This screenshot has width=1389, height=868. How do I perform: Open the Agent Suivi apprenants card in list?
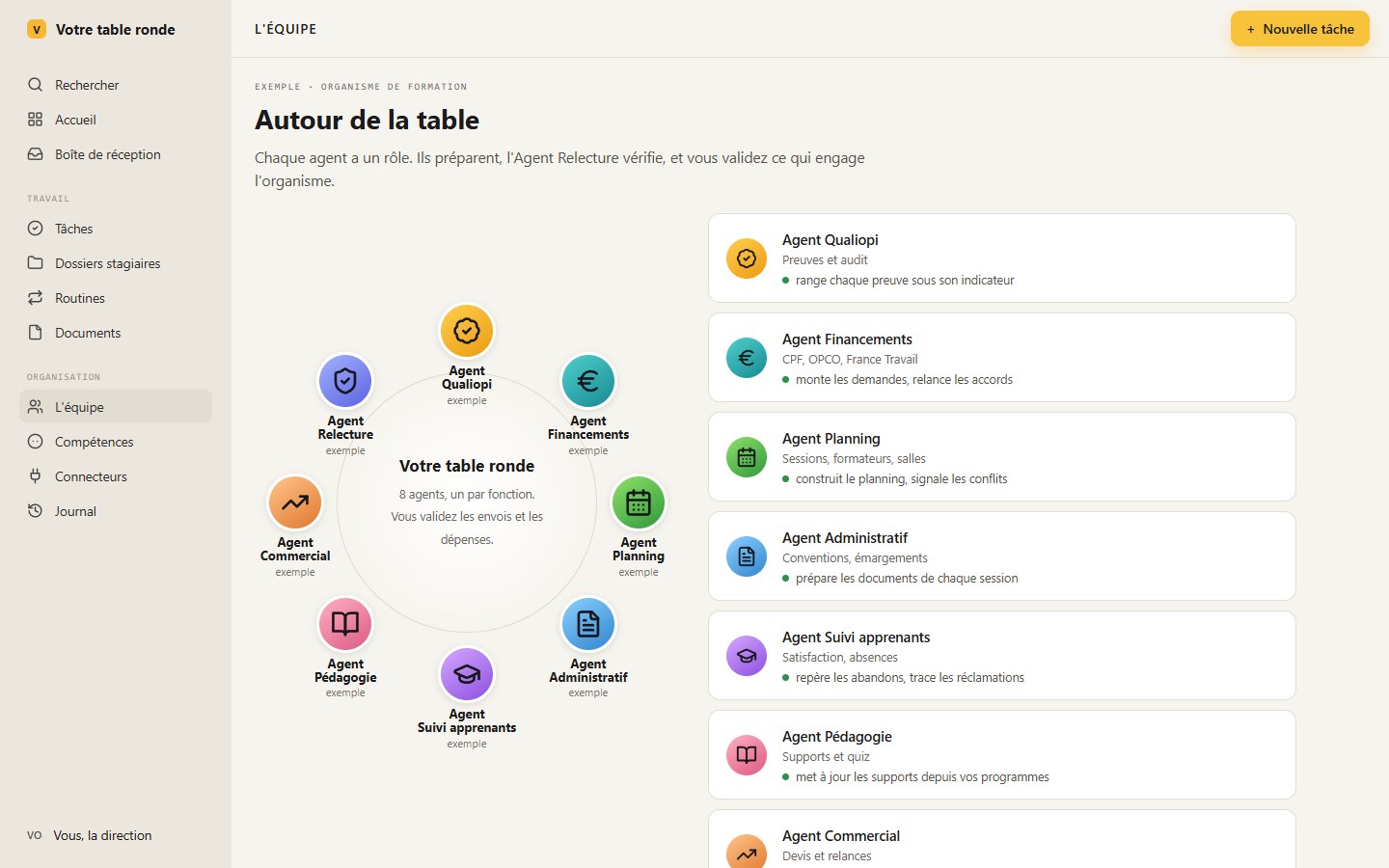1002,656
